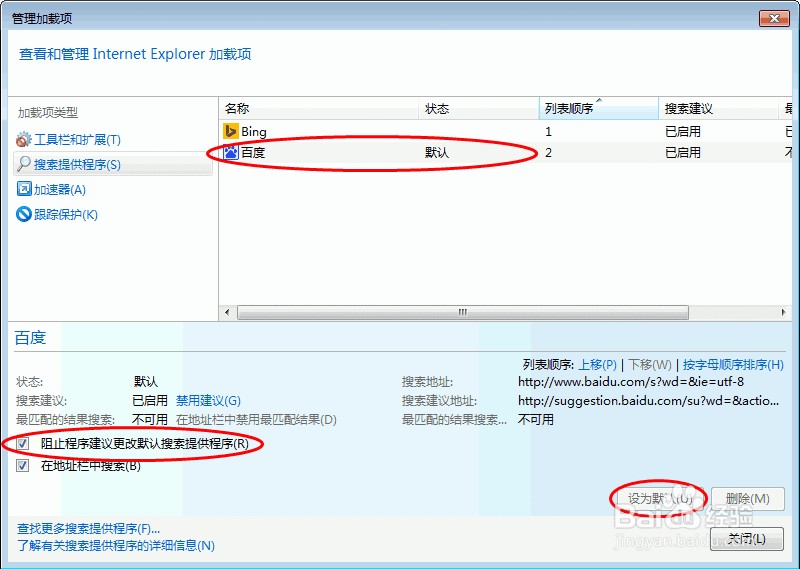Click 已启用 suggestion cell in Bing row
800x569 pixels.
683,132
